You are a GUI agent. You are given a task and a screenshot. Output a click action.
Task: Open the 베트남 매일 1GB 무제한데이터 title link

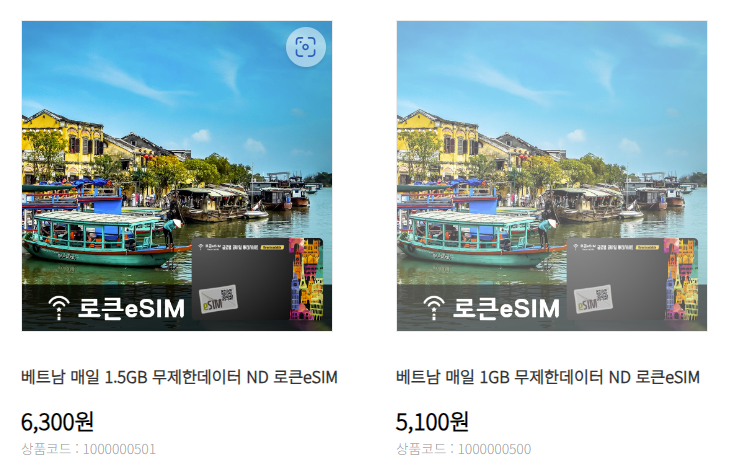point(548,377)
